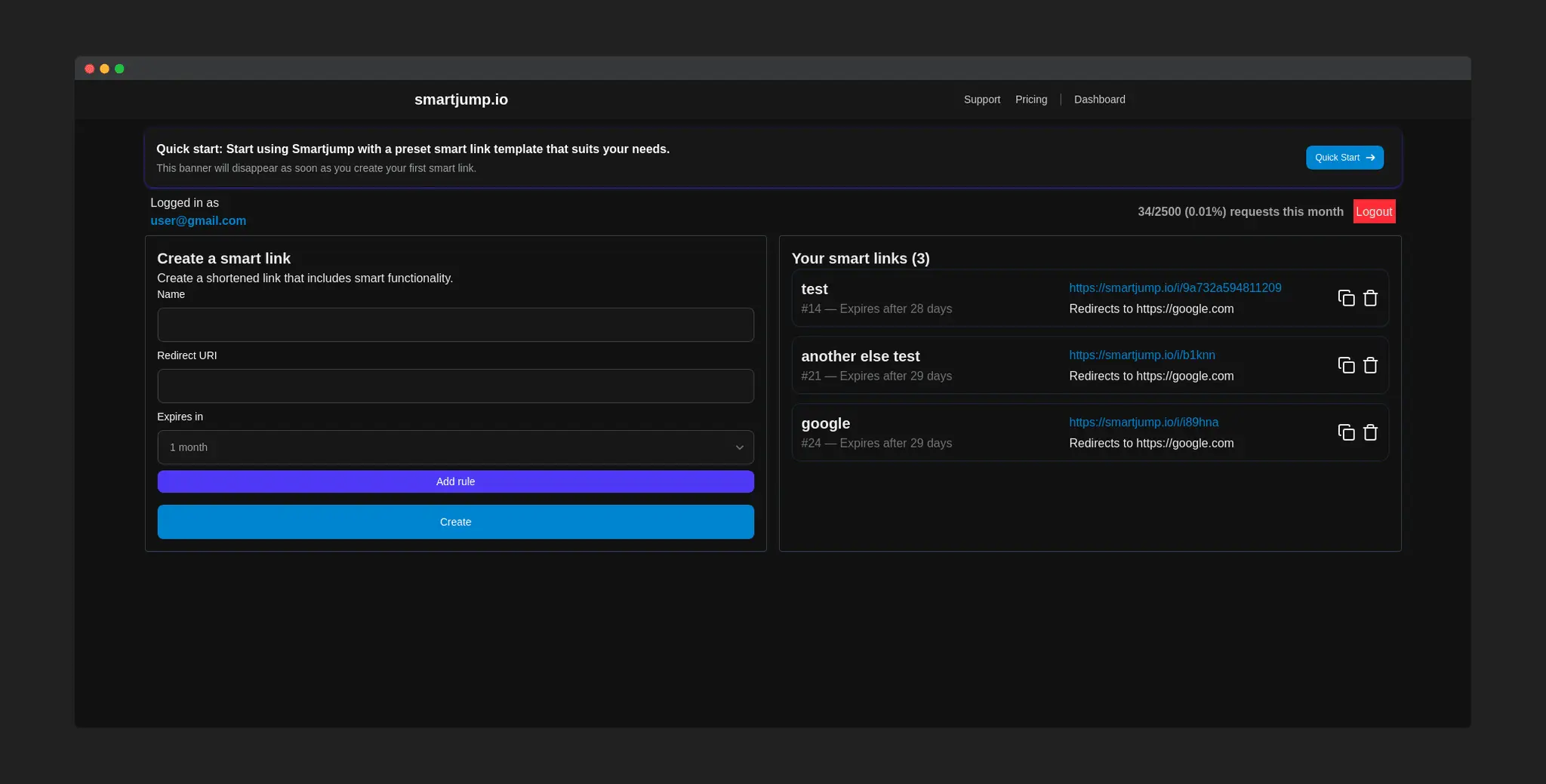Copy the 'google' smart link
The height and width of the screenshot is (784, 1546).
click(1346, 432)
